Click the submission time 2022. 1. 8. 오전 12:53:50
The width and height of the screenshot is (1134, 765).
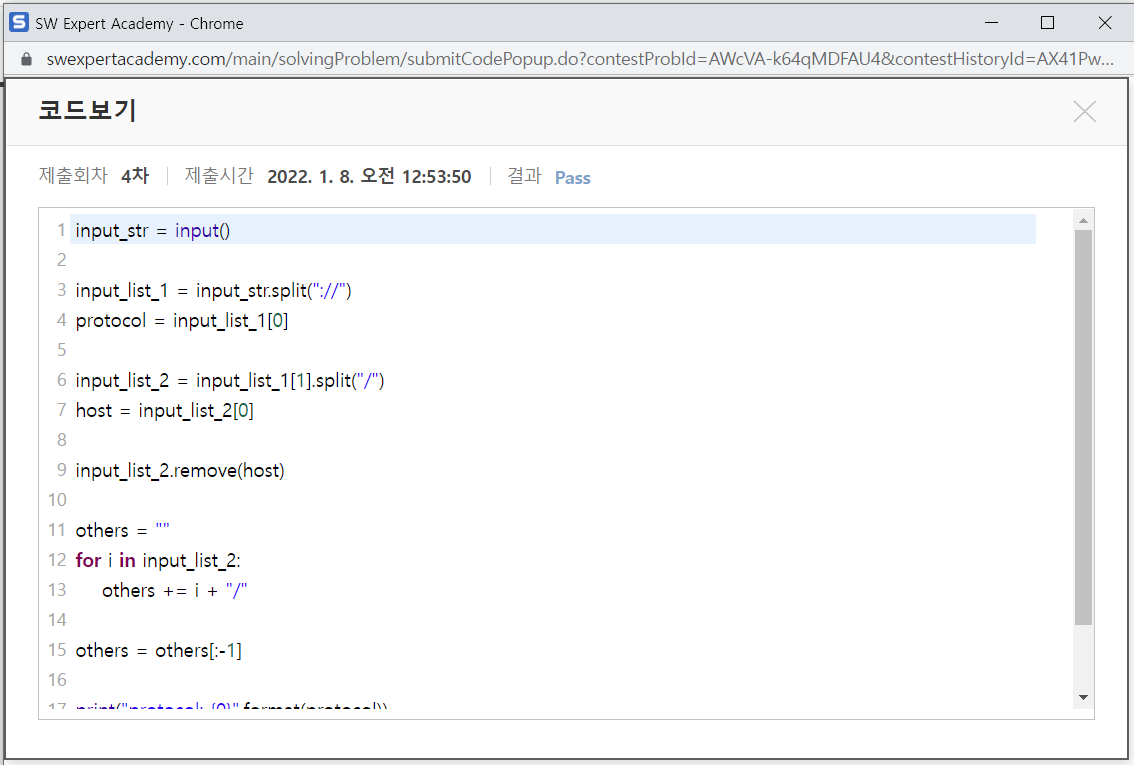tap(369, 176)
